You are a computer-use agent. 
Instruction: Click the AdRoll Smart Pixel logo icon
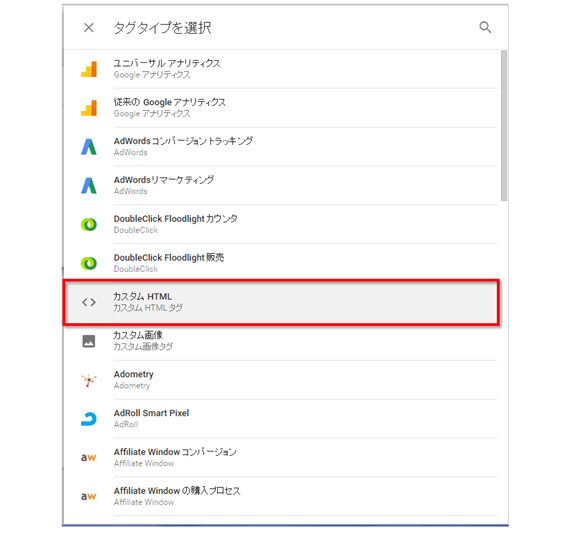pyautogui.click(x=89, y=419)
